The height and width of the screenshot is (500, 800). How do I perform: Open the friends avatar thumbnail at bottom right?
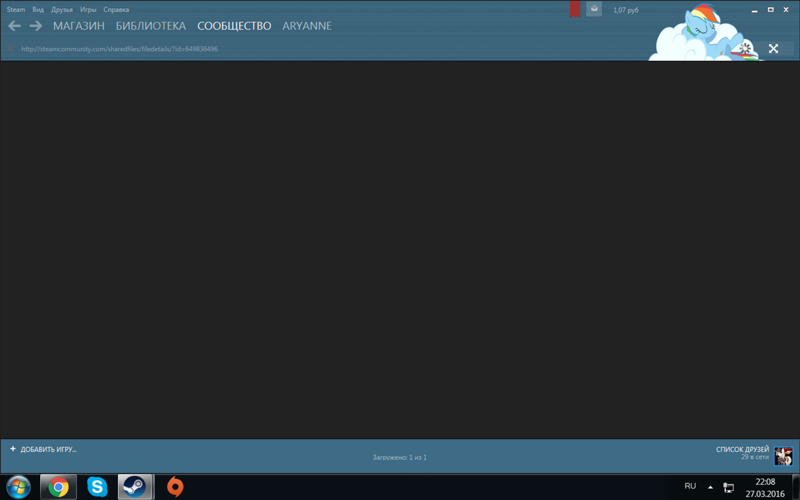(784, 456)
